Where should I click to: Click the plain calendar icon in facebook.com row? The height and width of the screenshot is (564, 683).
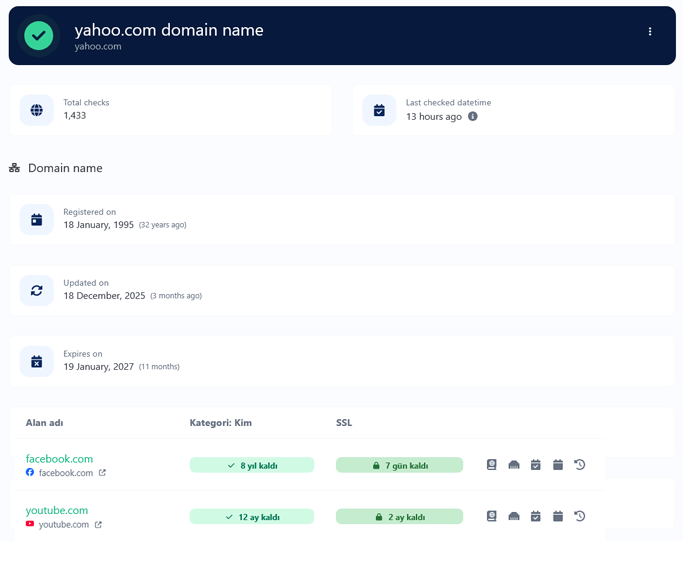coord(558,465)
